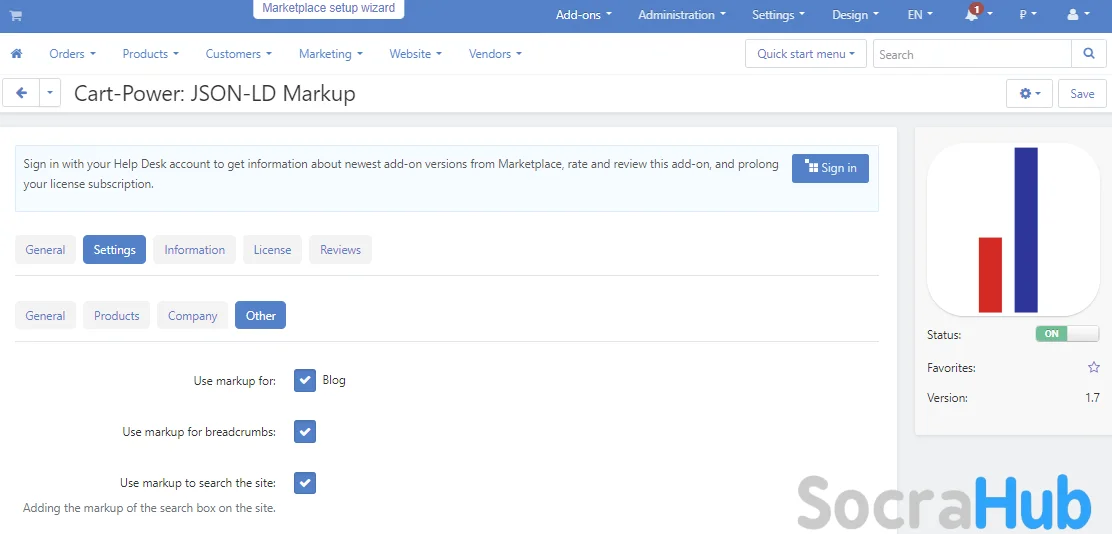Open the EN language dropdown

pos(919,15)
